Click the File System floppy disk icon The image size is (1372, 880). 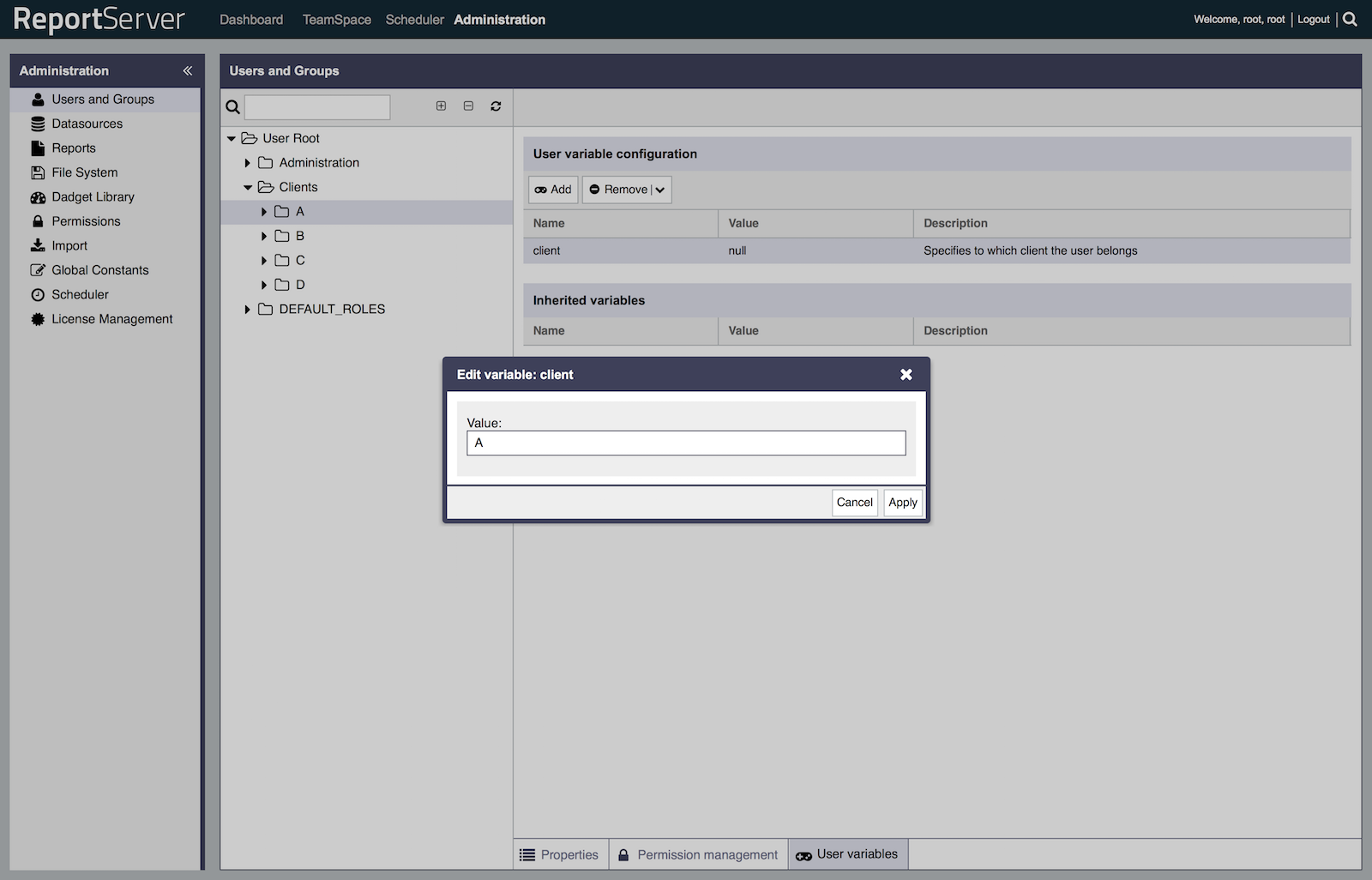point(38,172)
